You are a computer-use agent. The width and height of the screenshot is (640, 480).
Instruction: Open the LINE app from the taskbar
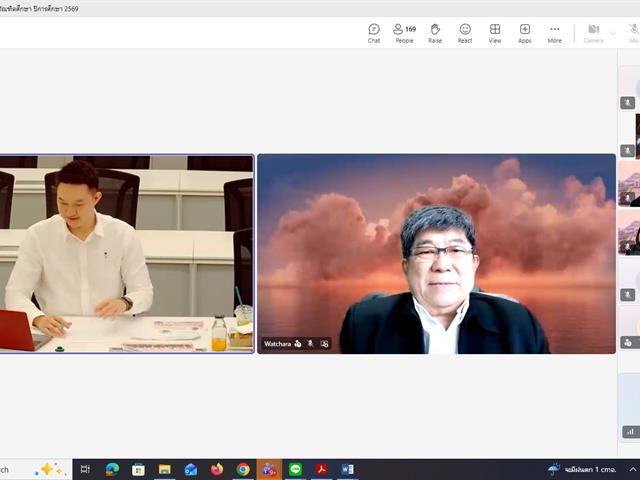(x=295, y=469)
